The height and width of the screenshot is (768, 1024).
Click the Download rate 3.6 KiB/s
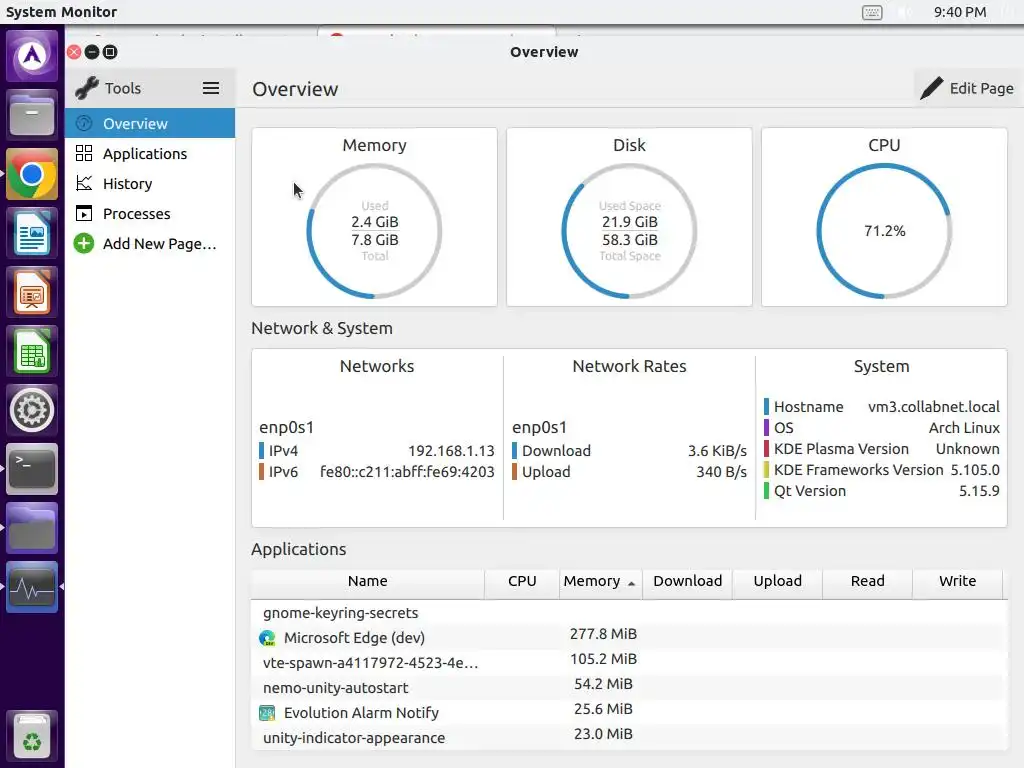point(717,451)
